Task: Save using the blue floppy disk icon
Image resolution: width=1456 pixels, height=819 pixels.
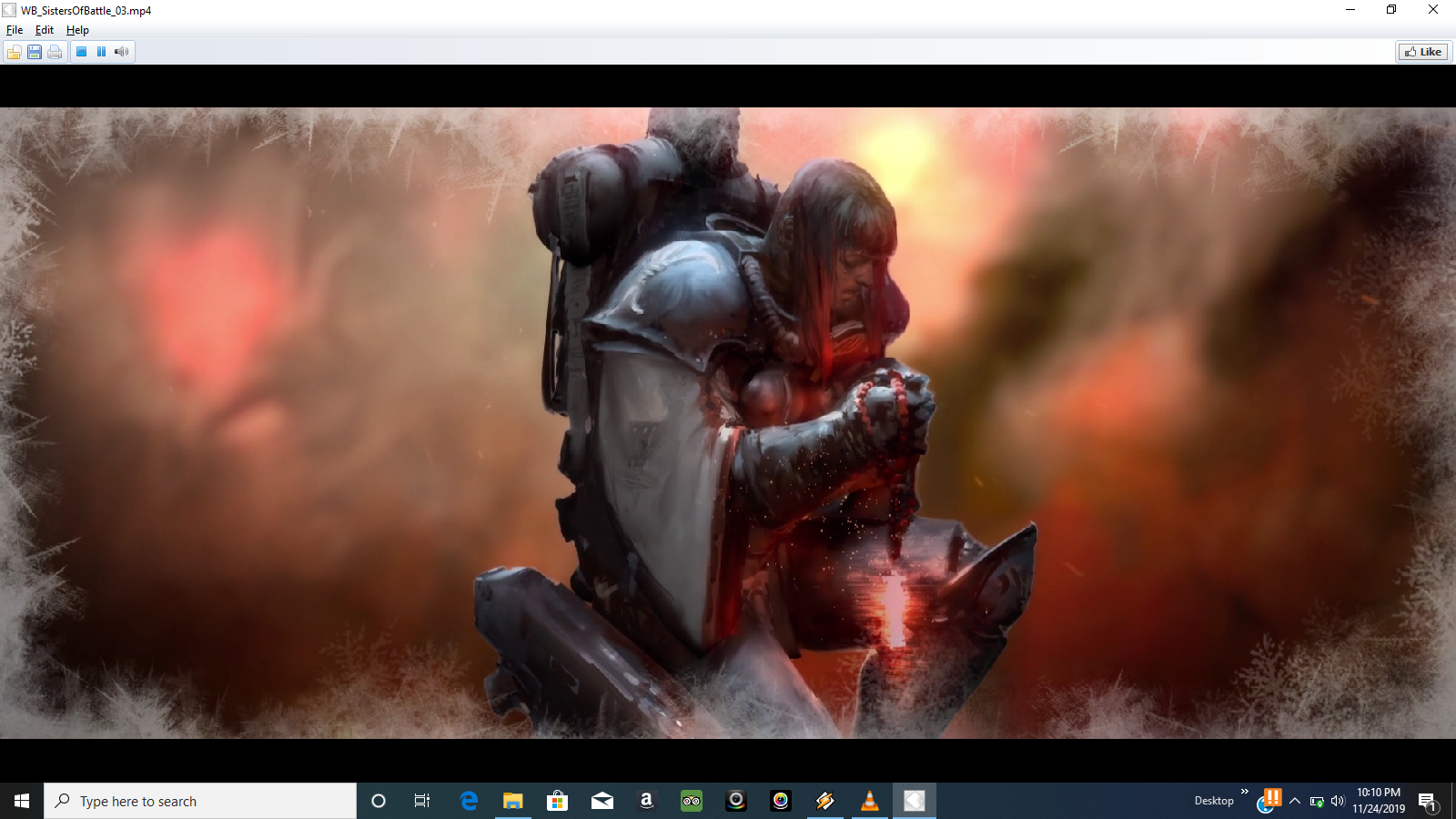Action: 35,52
